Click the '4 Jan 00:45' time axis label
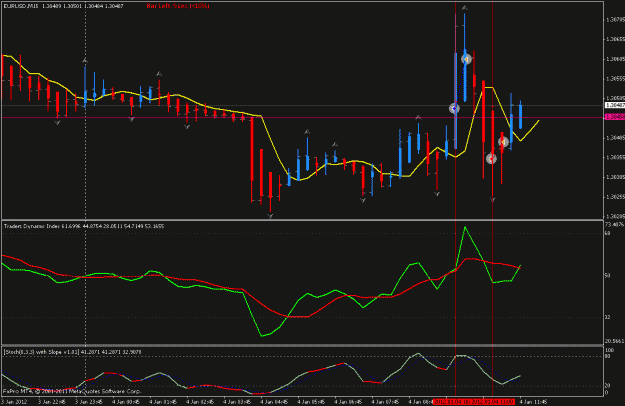This screenshot has height=406, width=625. (x=126, y=402)
